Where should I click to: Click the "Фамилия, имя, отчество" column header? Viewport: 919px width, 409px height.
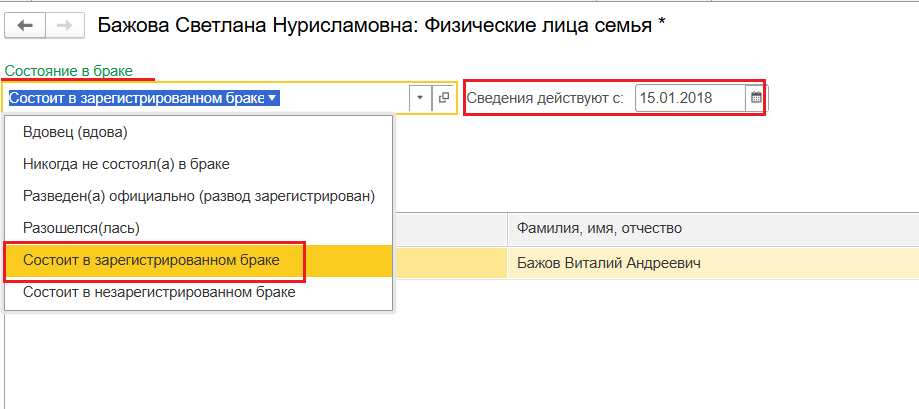tap(713, 229)
